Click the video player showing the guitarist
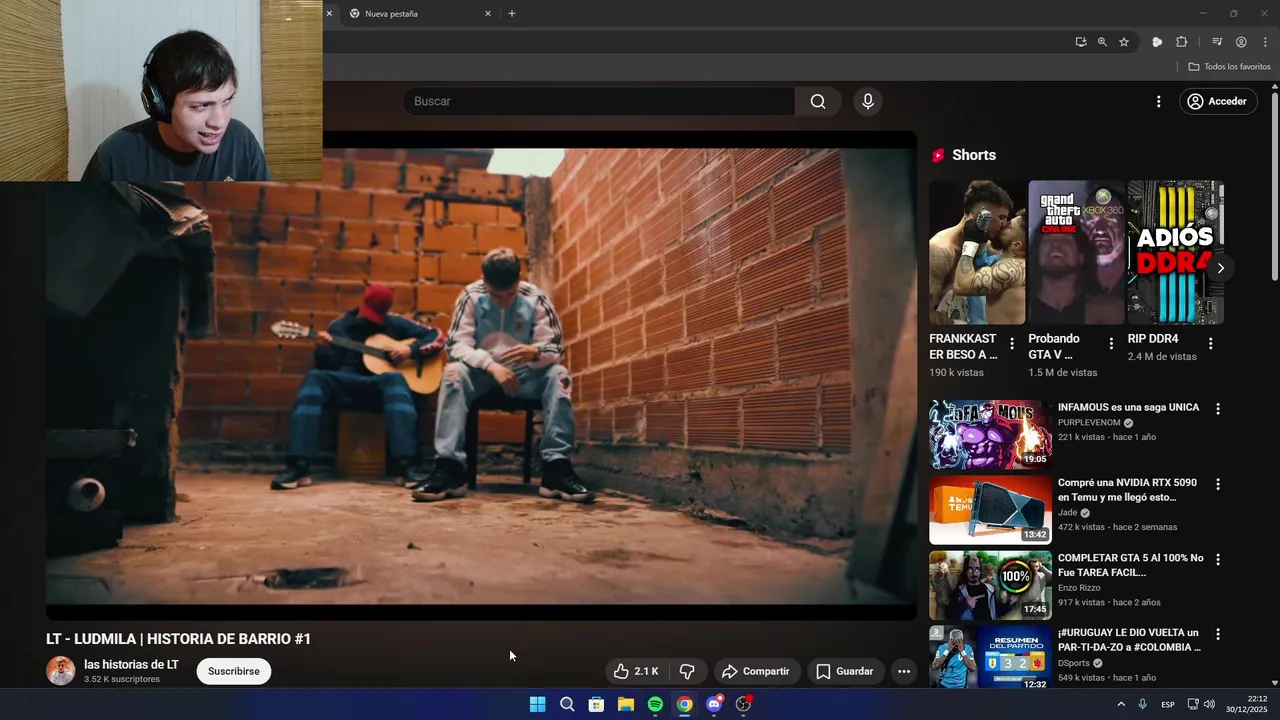This screenshot has height=720, width=1280. [x=481, y=375]
